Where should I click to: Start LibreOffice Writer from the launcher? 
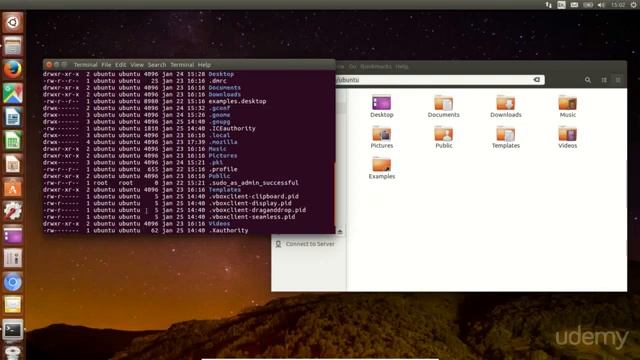click(13, 117)
